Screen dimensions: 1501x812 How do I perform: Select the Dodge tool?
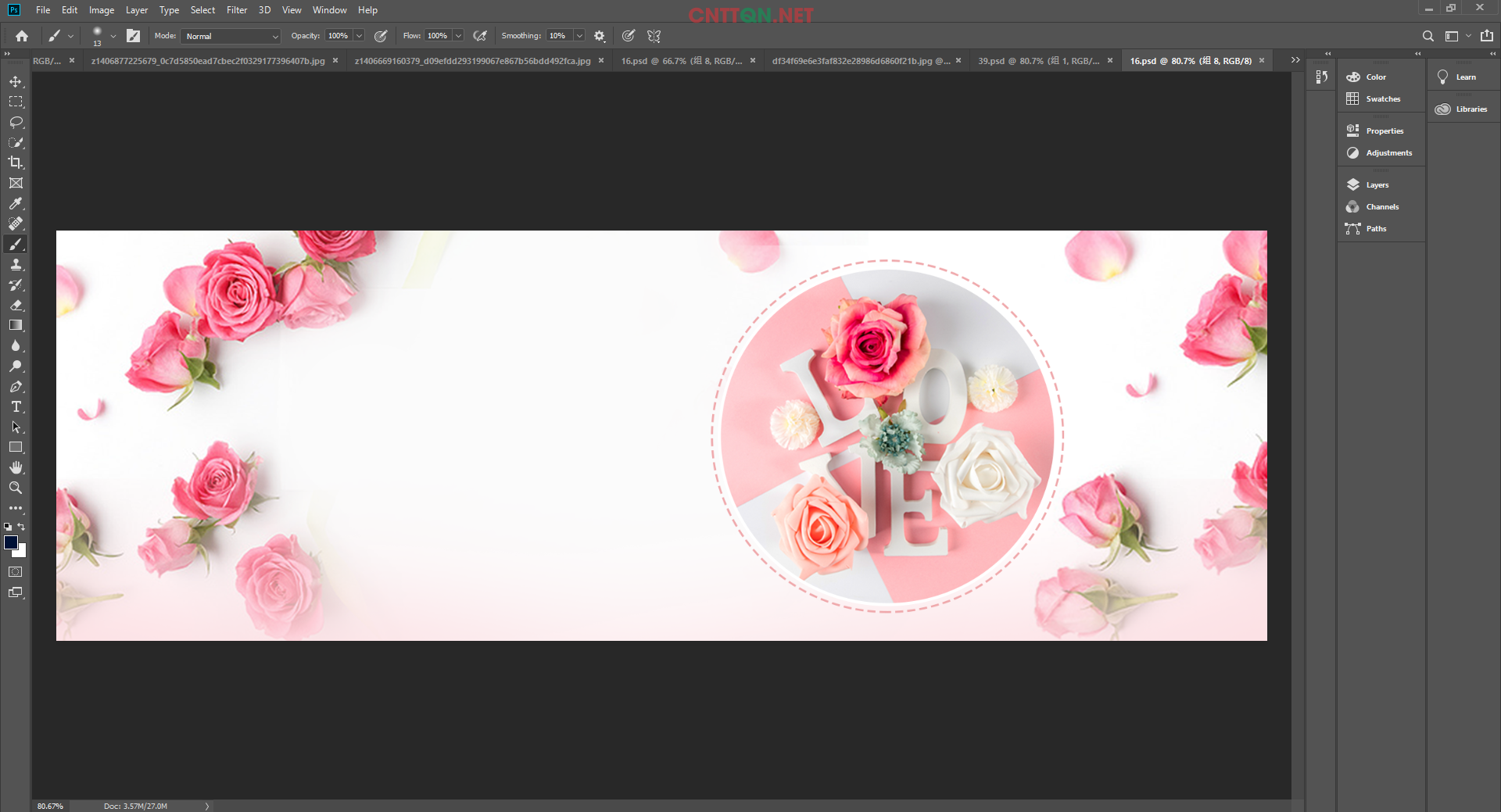point(16,366)
